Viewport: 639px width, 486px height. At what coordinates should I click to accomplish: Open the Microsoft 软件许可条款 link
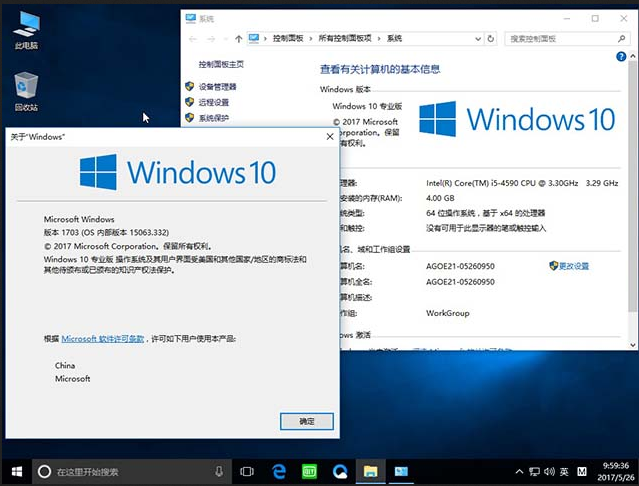click(103, 339)
